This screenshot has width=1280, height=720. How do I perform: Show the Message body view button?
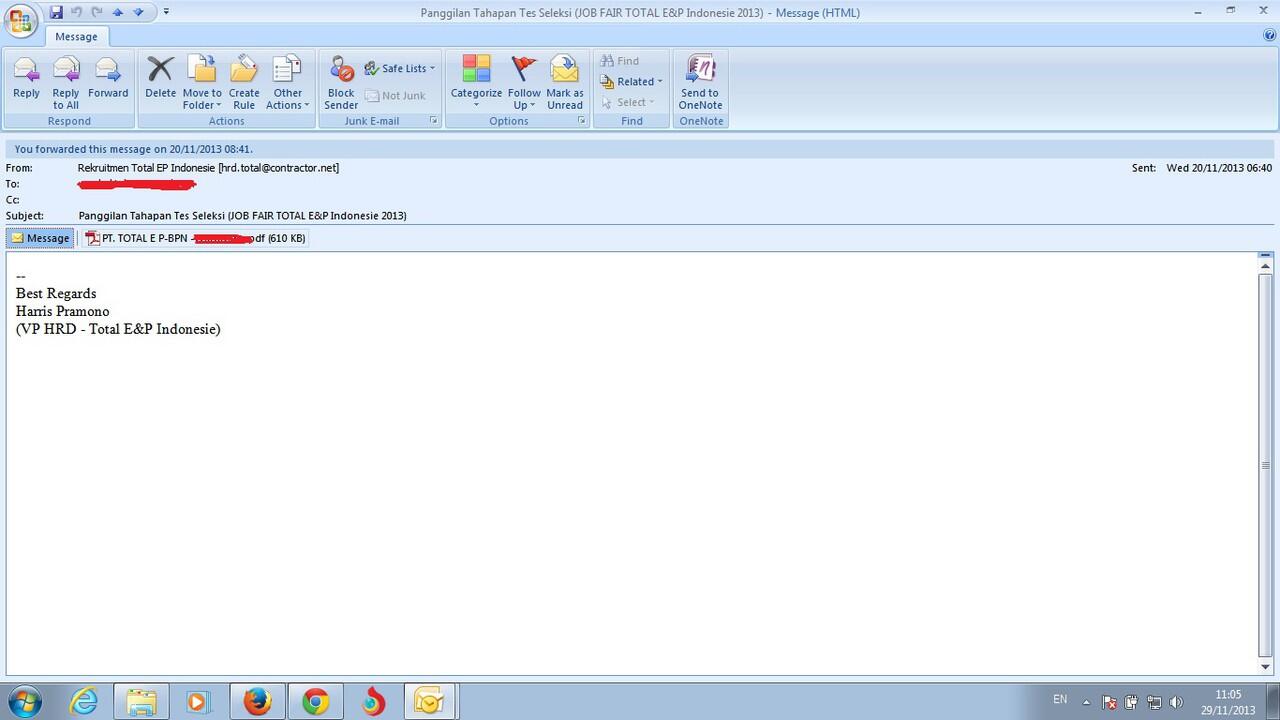(x=40, y=238)
